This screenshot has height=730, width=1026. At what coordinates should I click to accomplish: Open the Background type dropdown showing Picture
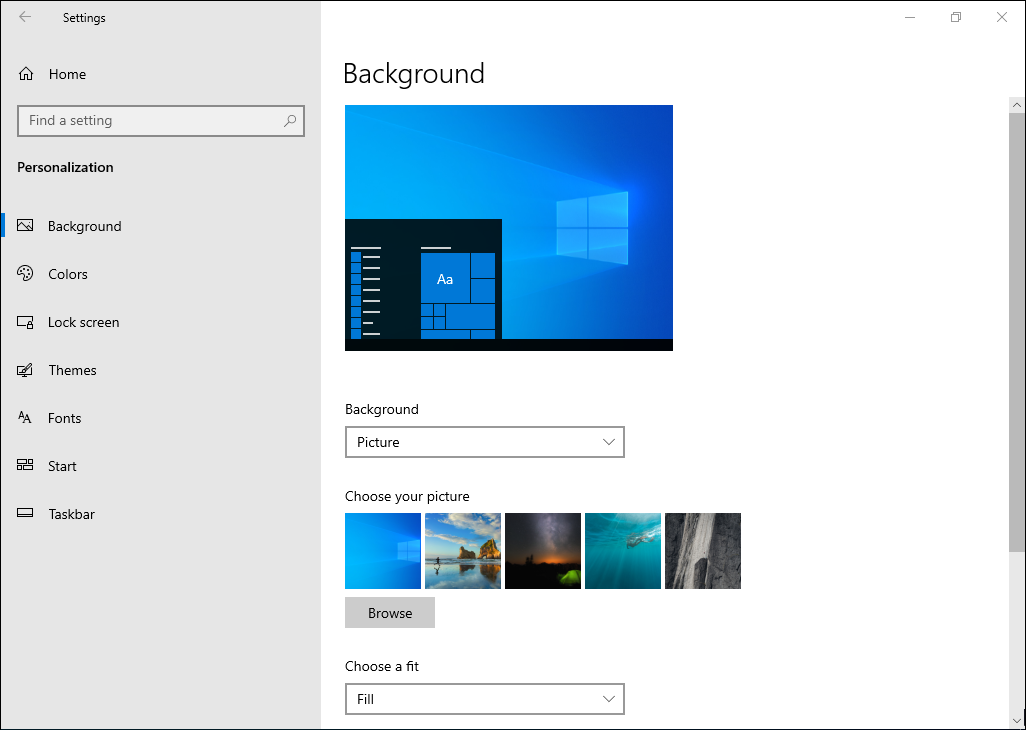[485, 442]
